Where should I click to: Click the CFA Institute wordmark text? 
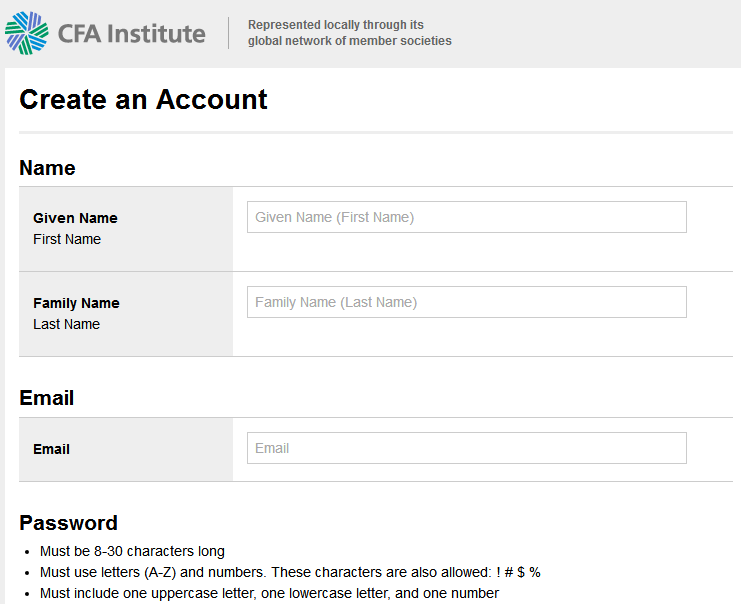pyautogui.click(x=131, y=34)
